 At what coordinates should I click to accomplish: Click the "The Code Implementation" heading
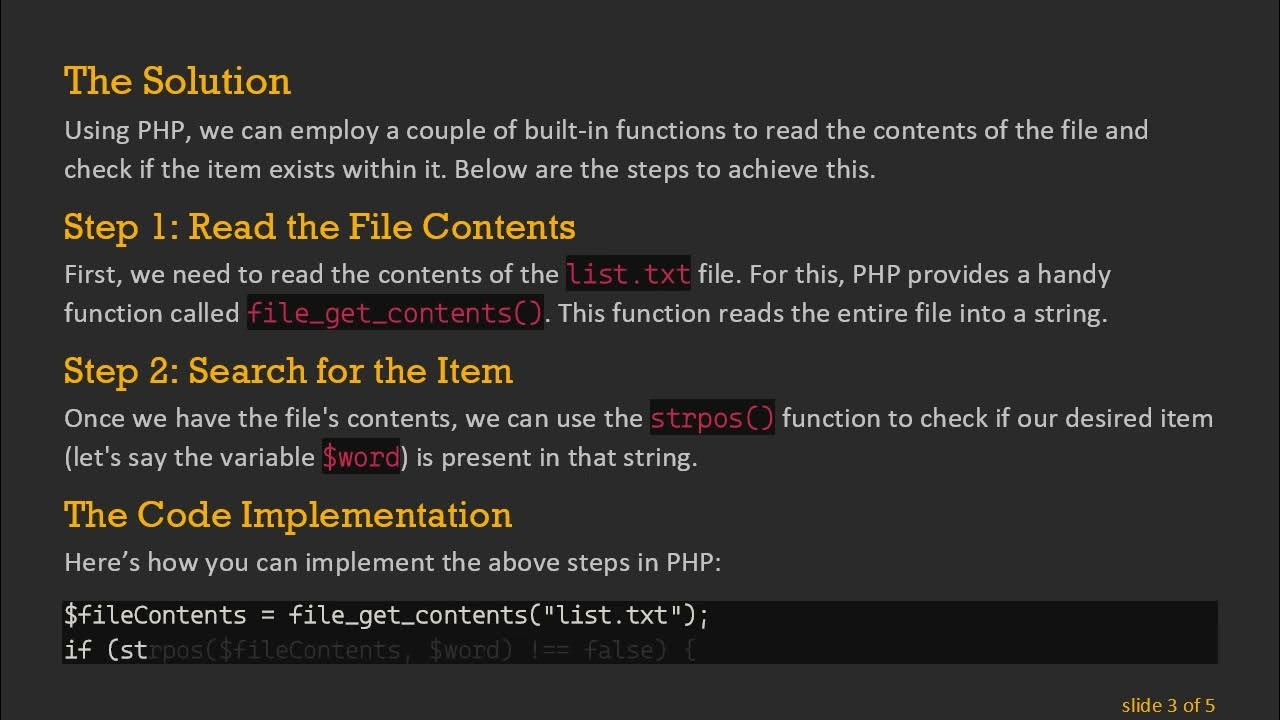[x=288, y=515]
